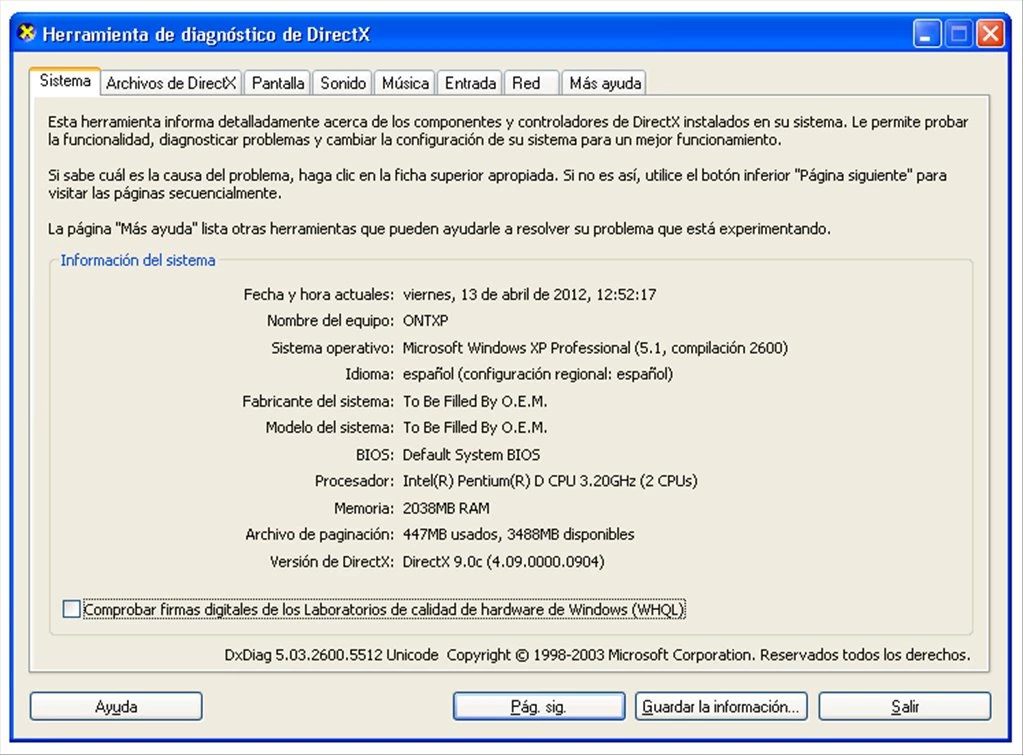Screen dimensions: 1023x755
Task: Open the Entrada tab
Action: tap(470, 83)
